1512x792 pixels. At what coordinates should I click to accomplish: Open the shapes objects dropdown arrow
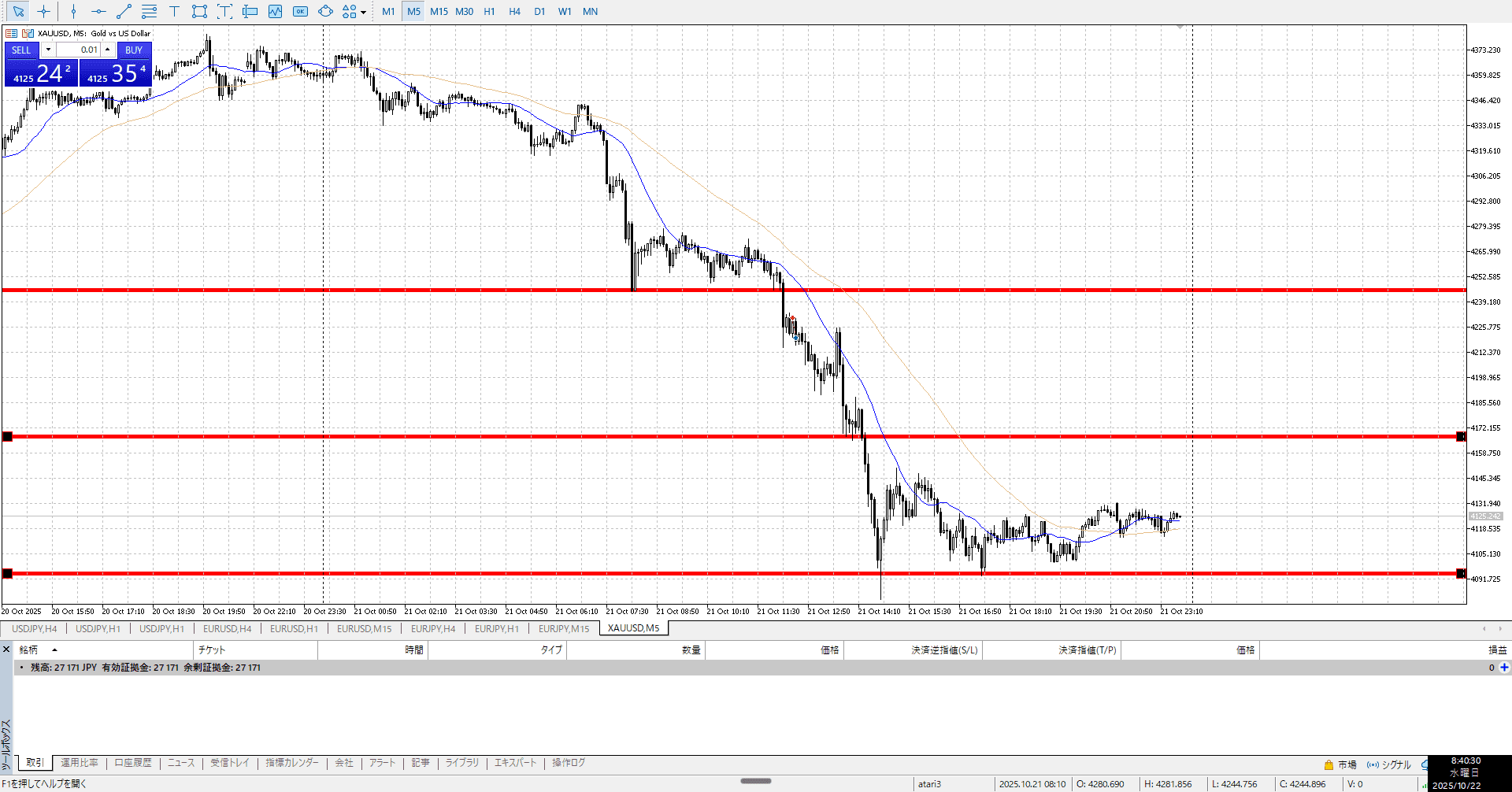pos(363,12)
